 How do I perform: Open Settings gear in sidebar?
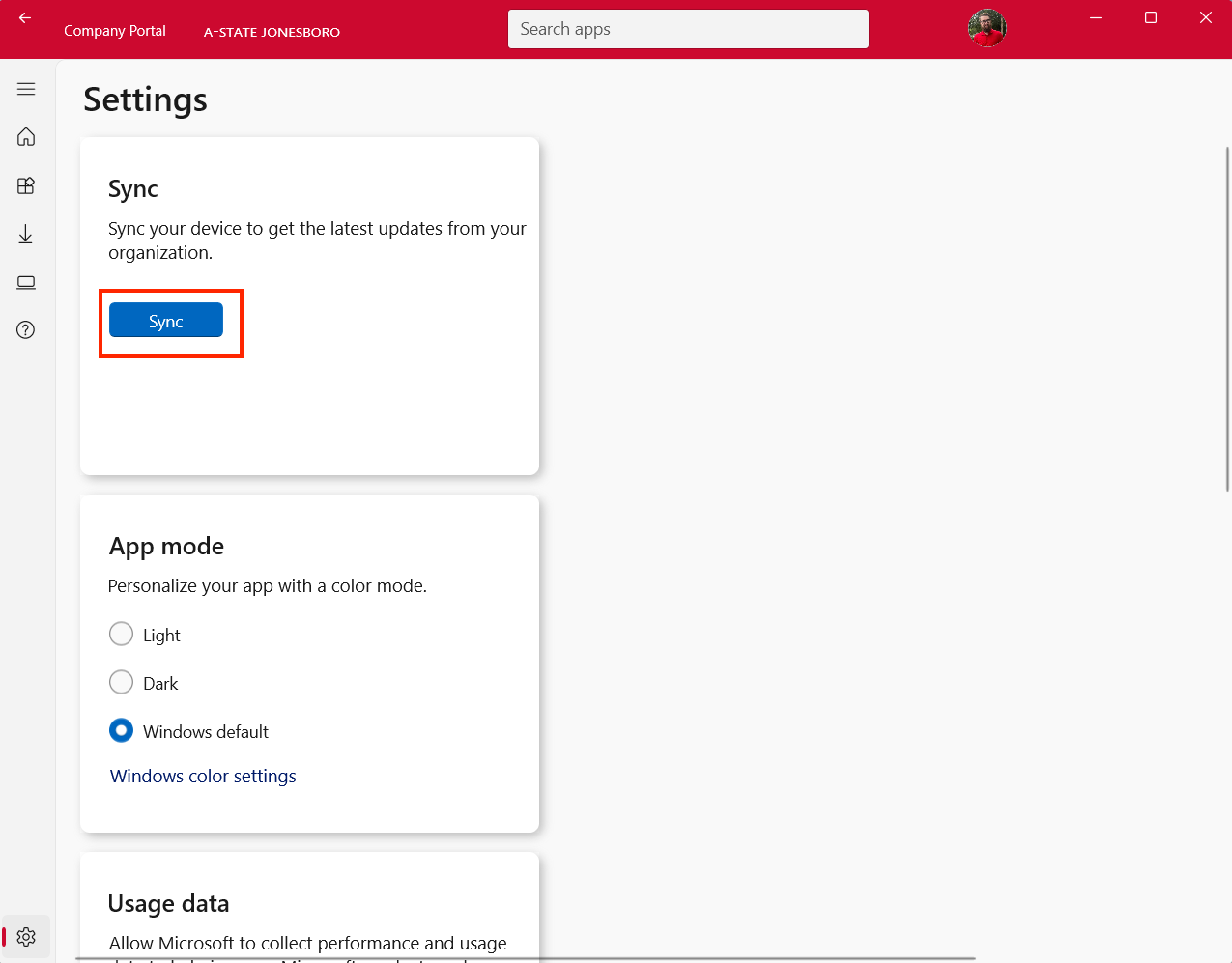[26, 936]
